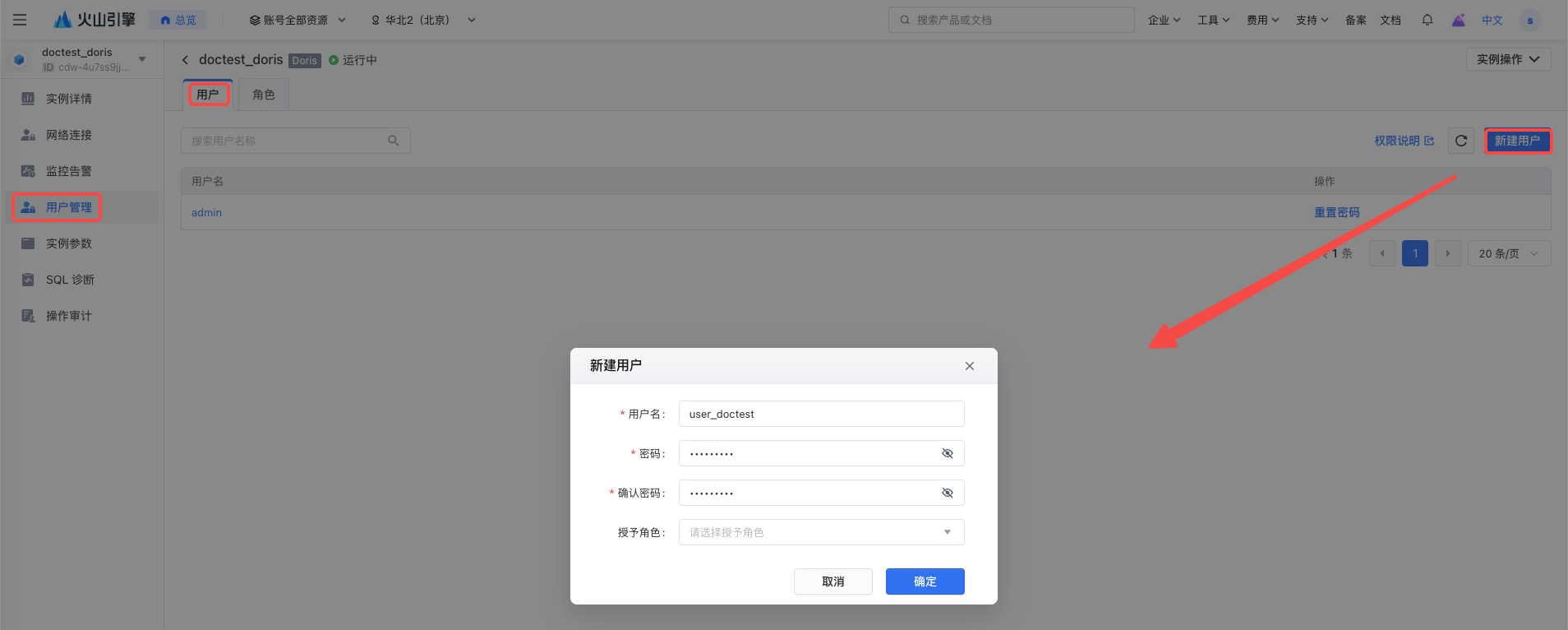The width and height of the screenshot is (1568, 630).
Task: Select page 1 of the user list
Action: pyautogui.click(x=1415, y=253)
